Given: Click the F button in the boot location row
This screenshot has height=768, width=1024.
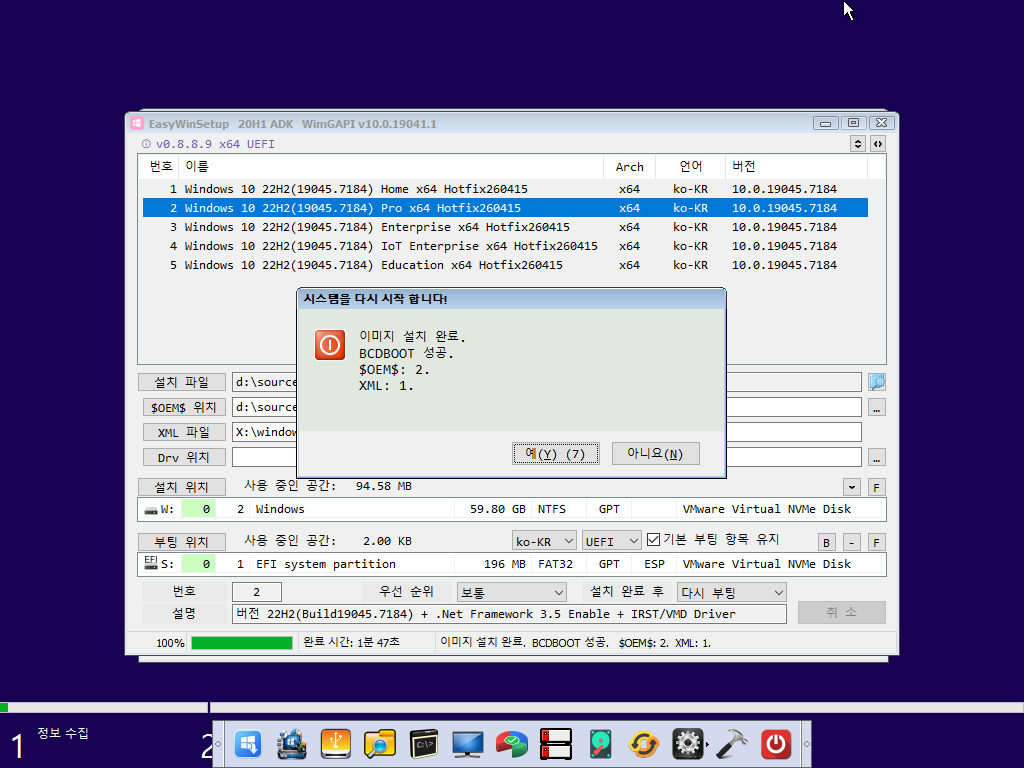Looking at the screenshot, I should click(876, 542).
